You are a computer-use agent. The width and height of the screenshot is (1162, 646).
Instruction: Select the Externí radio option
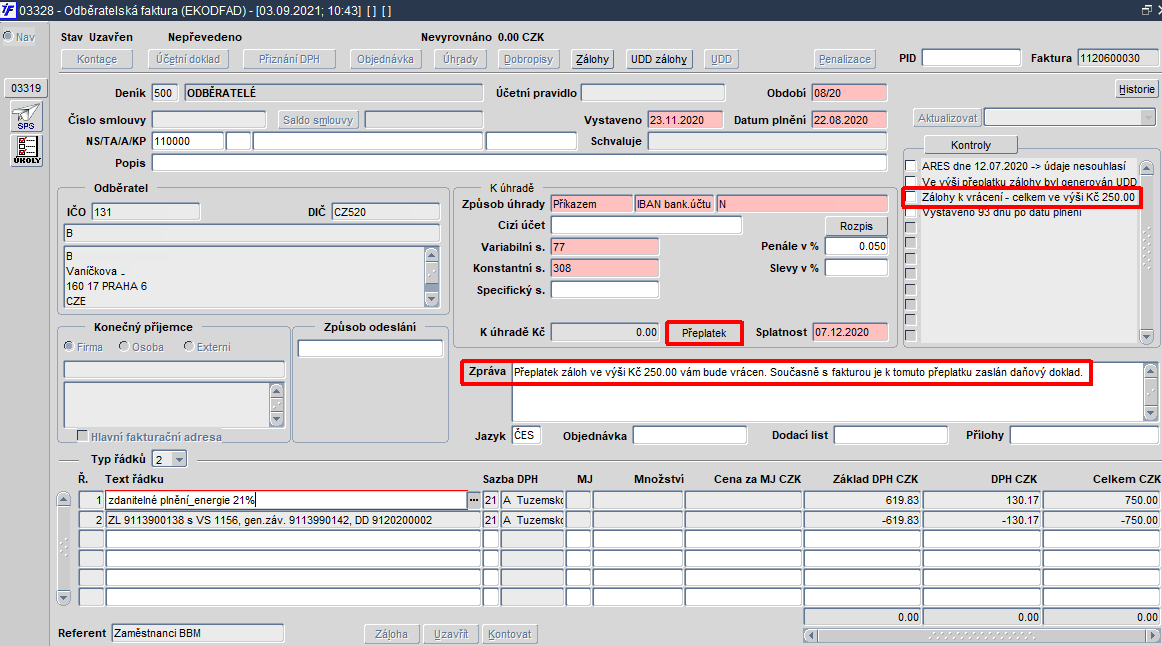(189, 347)
